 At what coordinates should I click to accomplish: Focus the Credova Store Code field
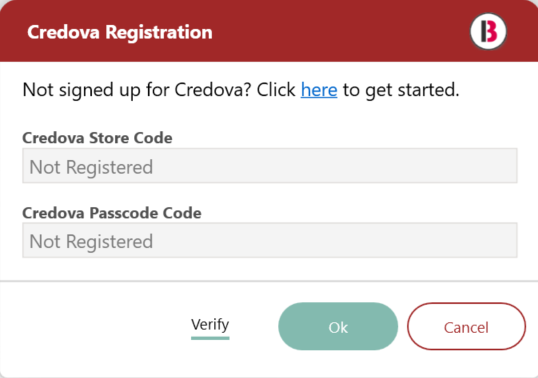(270, 166)
